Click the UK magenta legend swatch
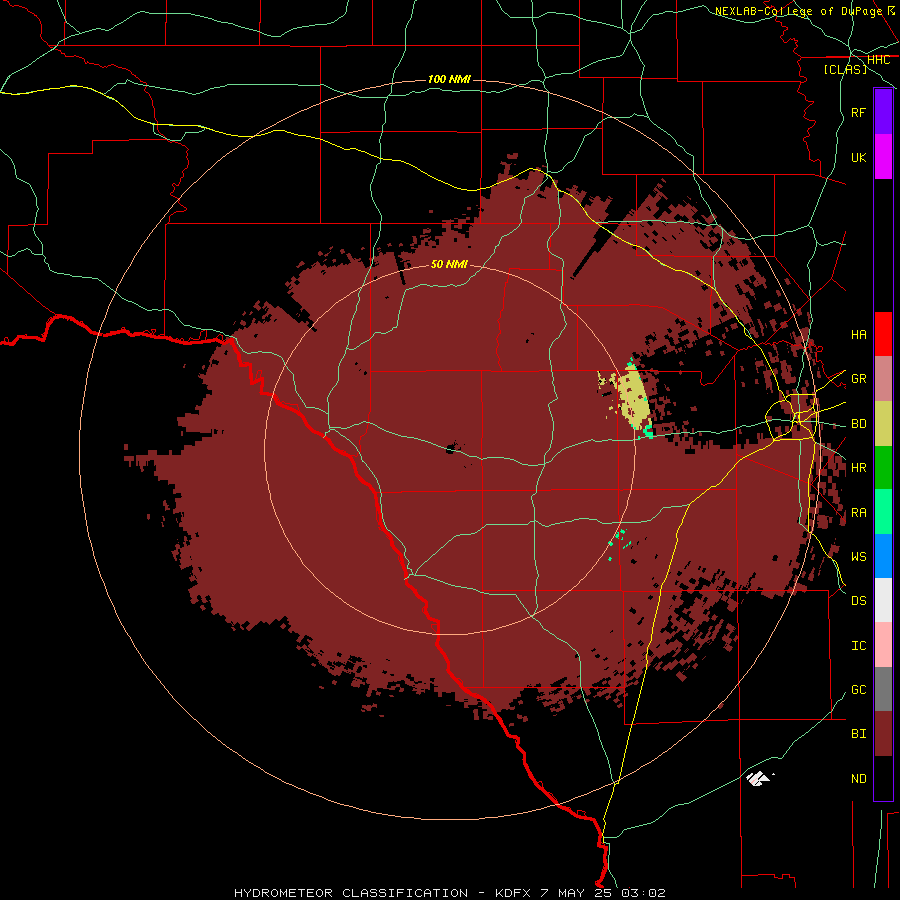This screenshot has width=900, height=900. tap(883, 157)
